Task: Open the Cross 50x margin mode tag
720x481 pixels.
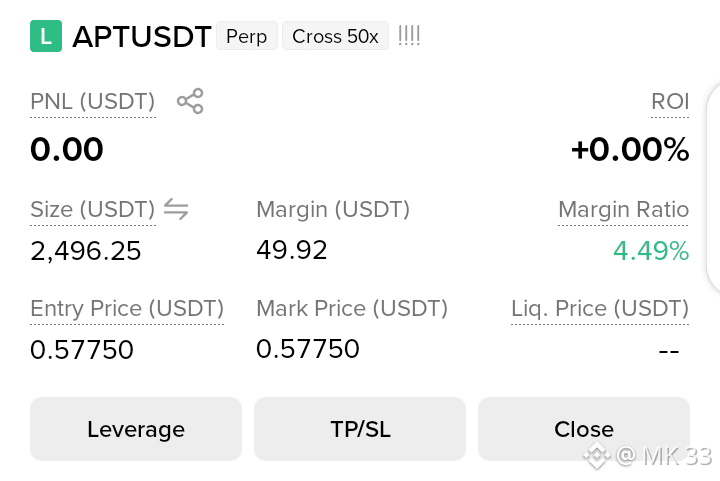Action: click(335, 36)
